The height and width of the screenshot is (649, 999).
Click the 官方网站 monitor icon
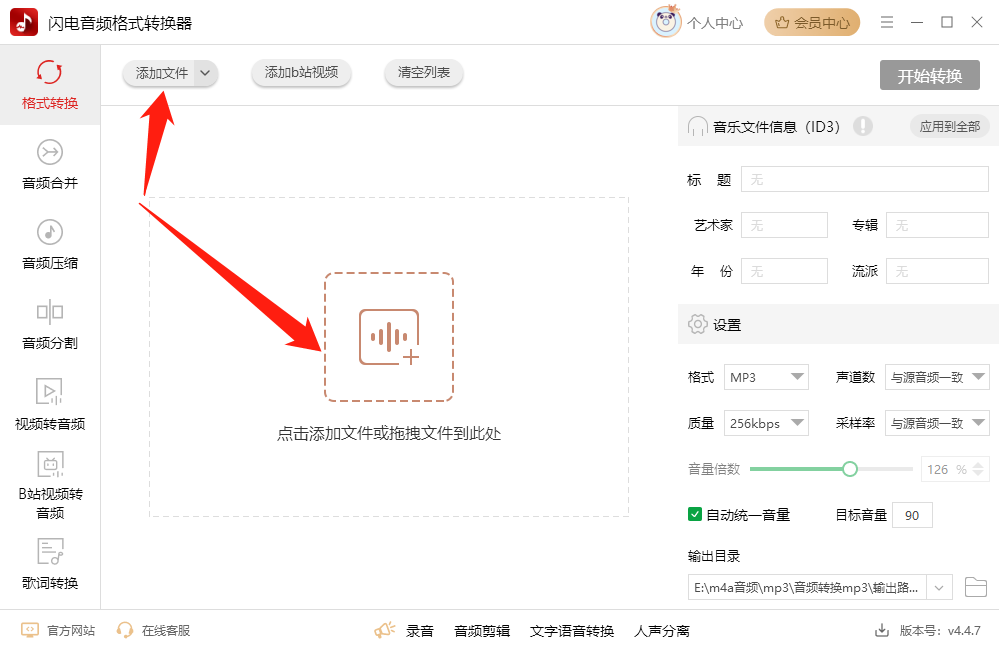click(30, 631)
